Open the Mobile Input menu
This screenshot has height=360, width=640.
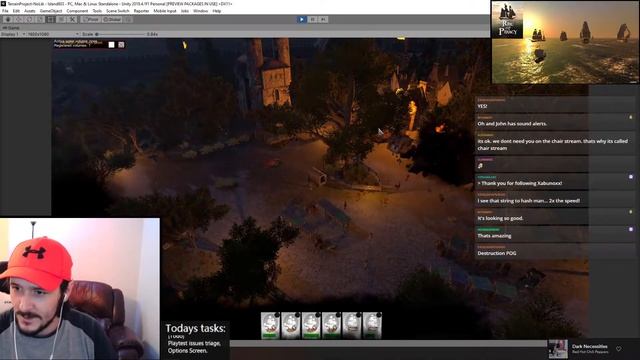(165, 11)
